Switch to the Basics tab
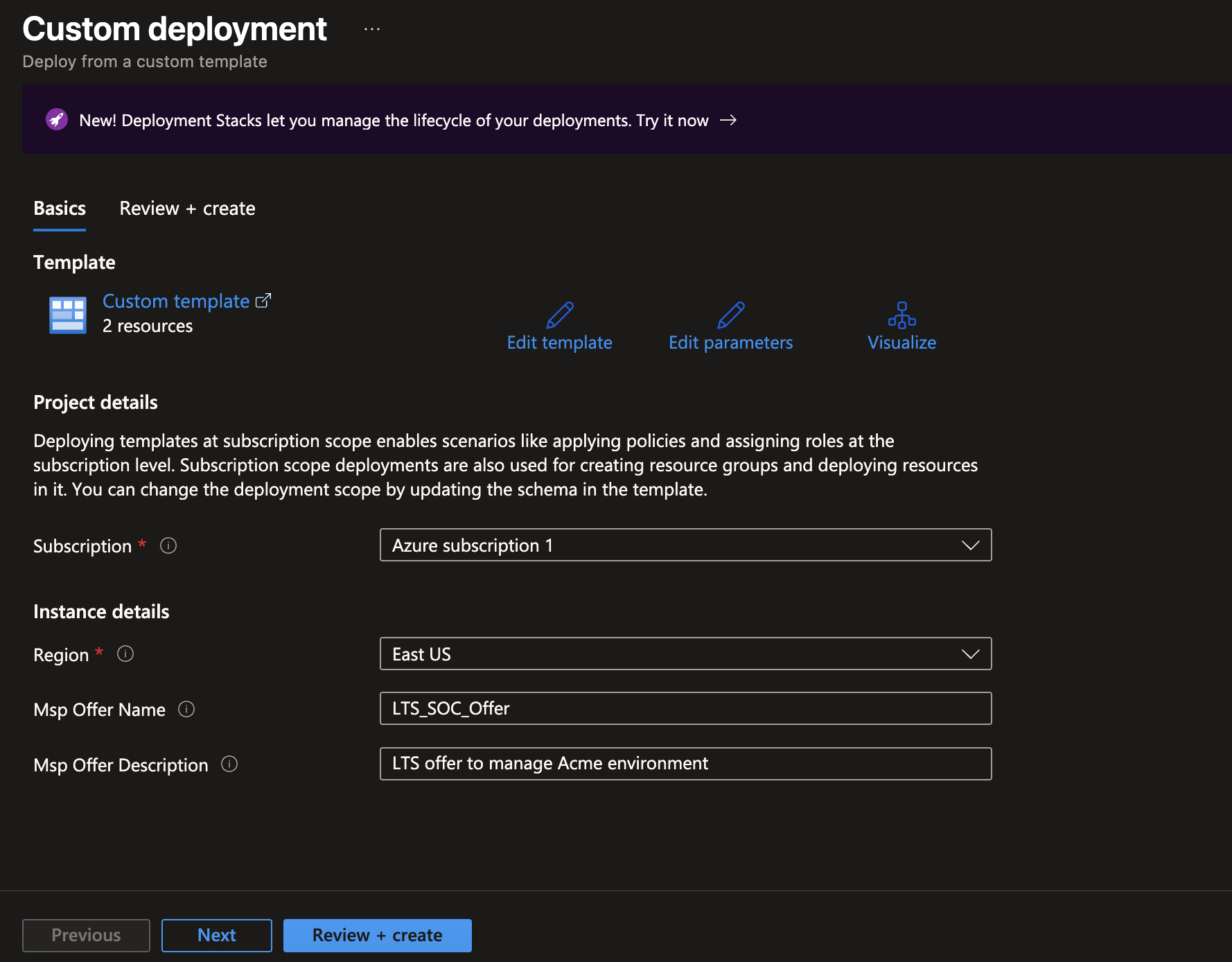1232x962 pixels. click(60, 209)
